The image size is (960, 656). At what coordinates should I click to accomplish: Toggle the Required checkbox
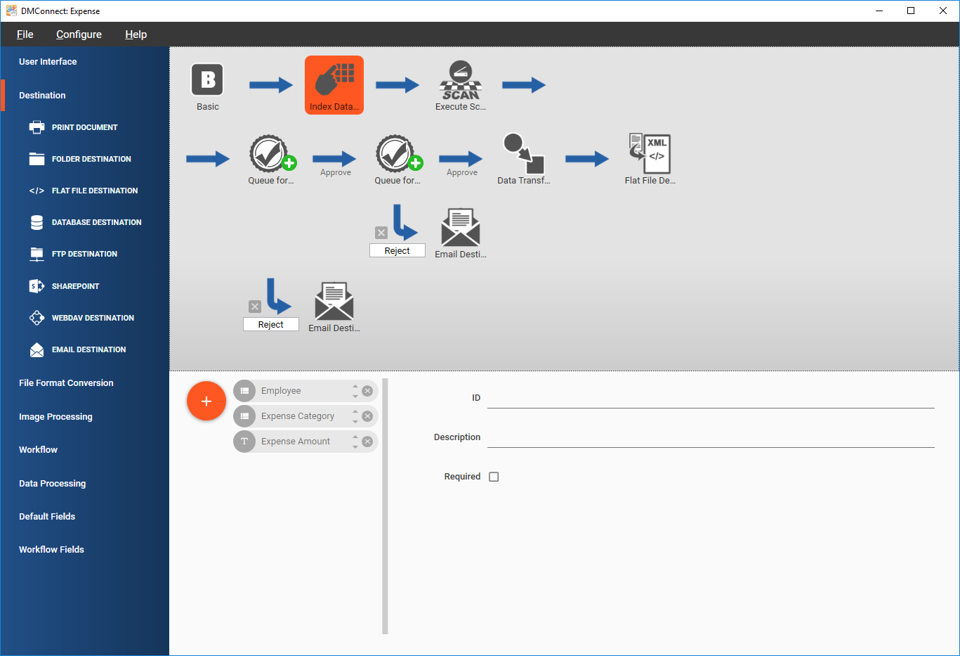pyautogui.click(x=494, y=477)
